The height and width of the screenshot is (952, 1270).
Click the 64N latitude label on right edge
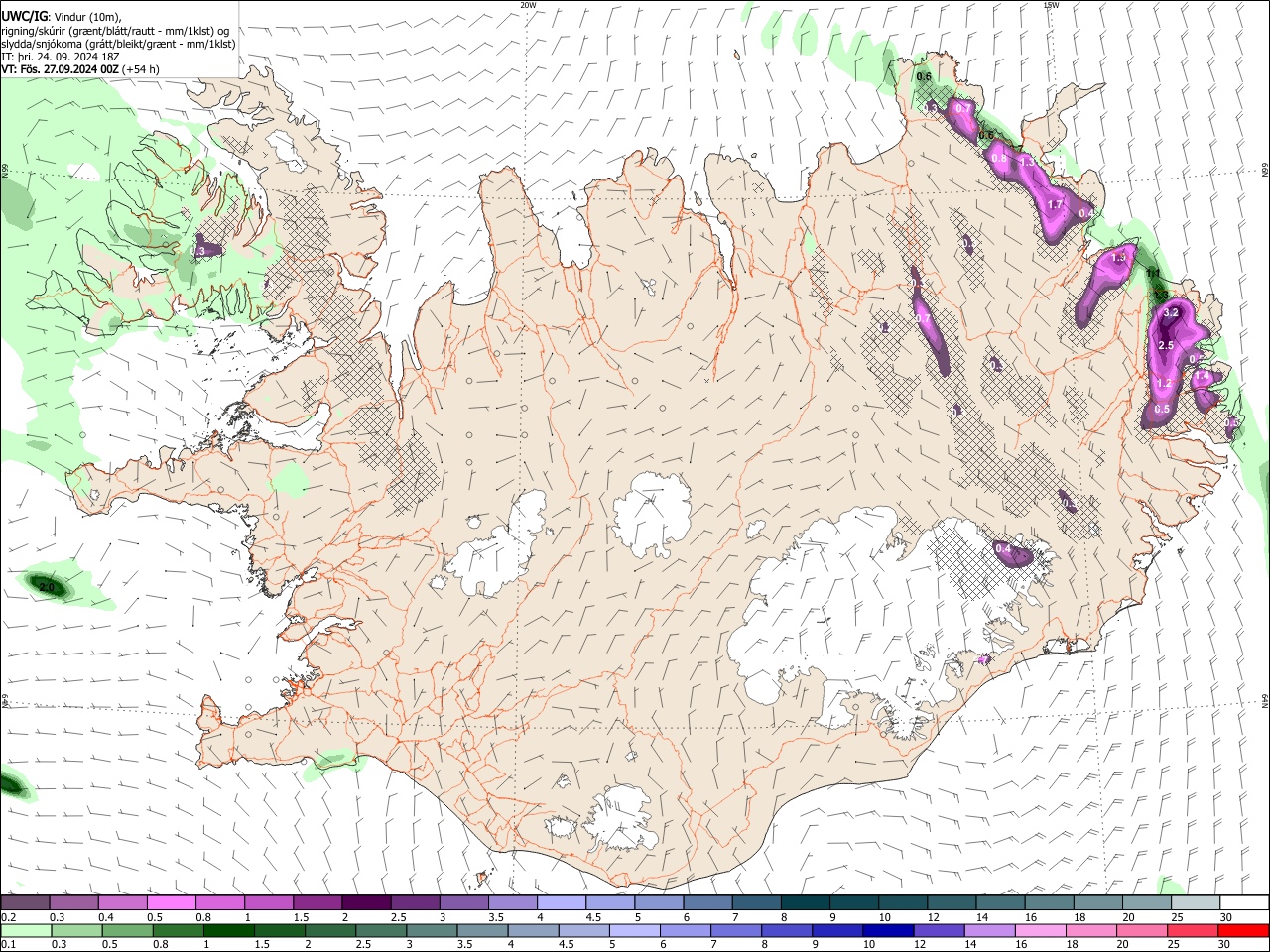[x=1265, y=700]
